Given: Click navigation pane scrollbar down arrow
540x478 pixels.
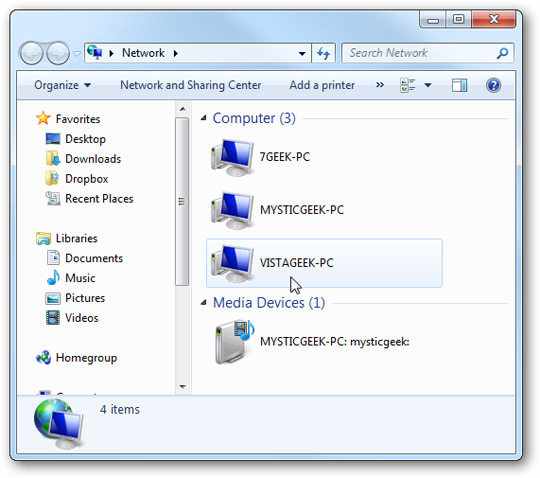Looking at the screenshot, I should pyautogui.click(x=183, y=387).
